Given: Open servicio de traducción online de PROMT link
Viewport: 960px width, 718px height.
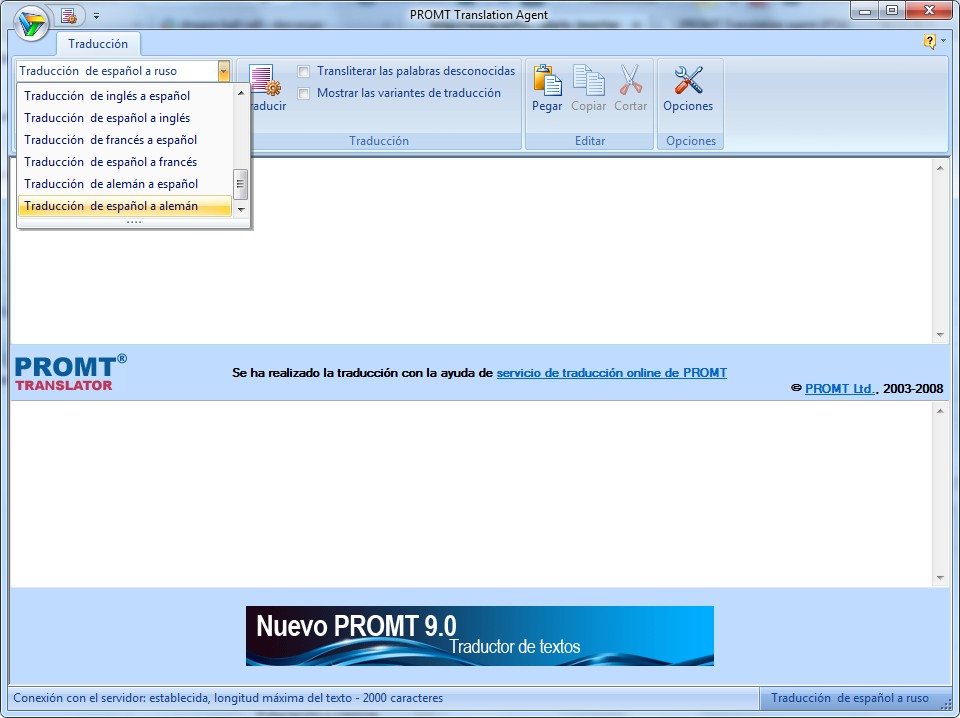Looking at the screenshot, I should tap(612, 373).
